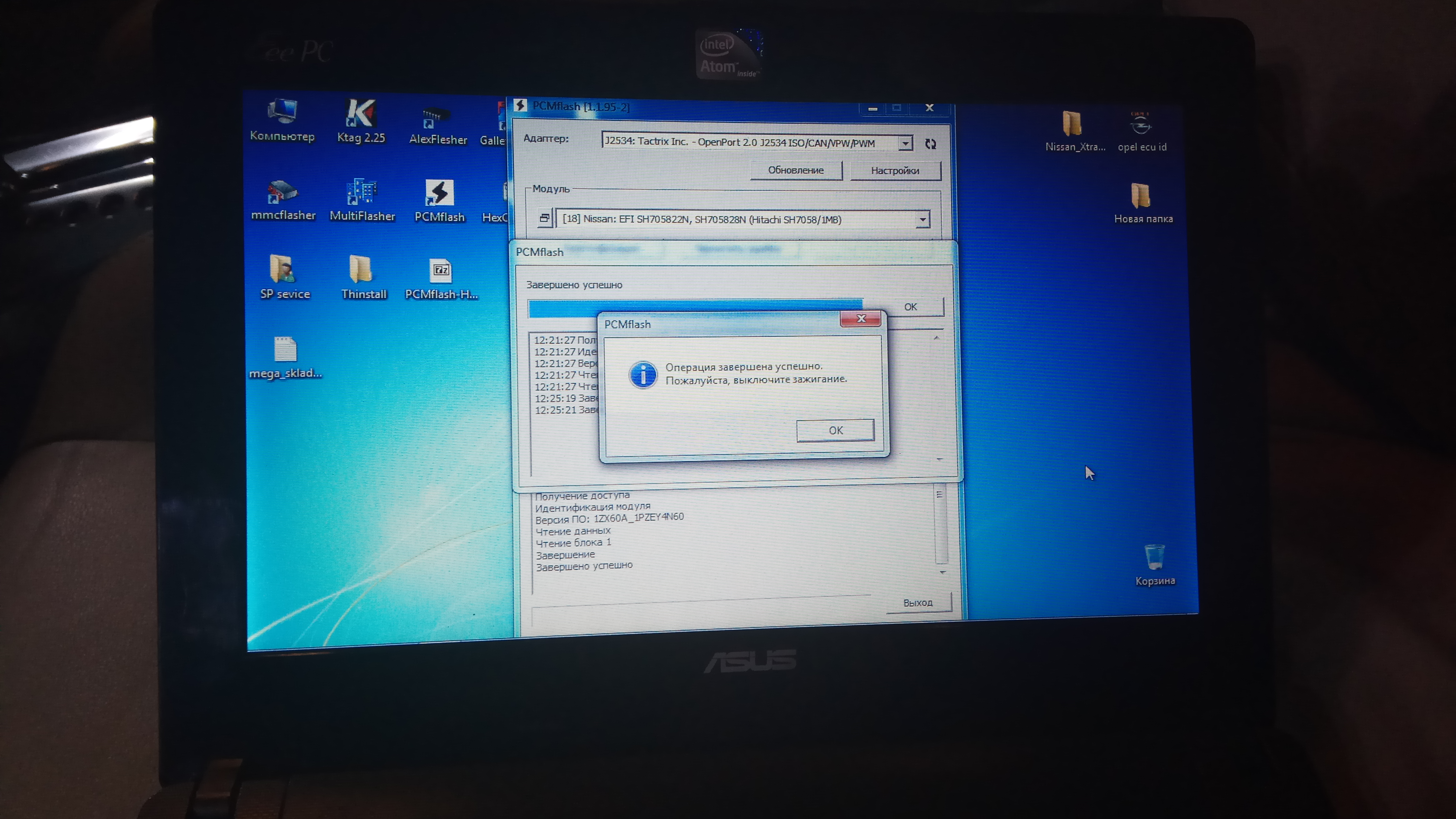Expand the Адаптер dropdown arrow
1456x819 pixels.
905,144
